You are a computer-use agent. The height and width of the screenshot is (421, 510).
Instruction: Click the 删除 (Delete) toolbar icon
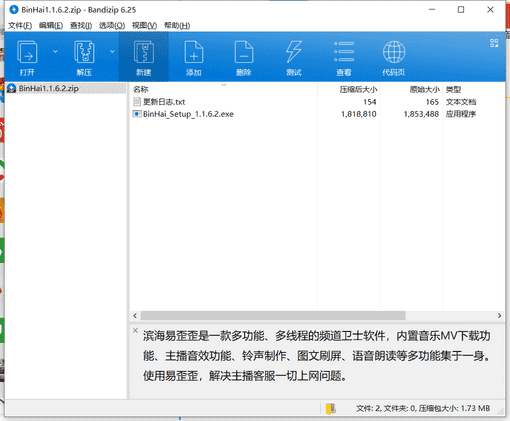(244, 57)
